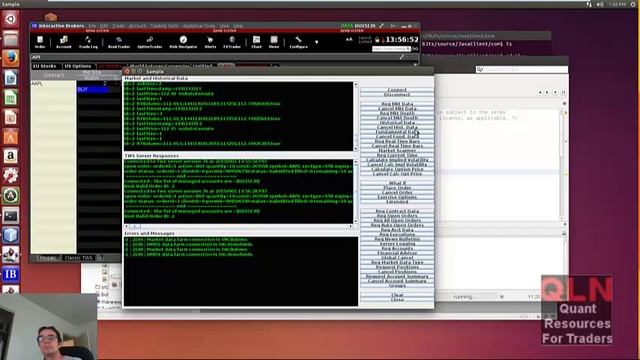Open the Ubuntu dash search icon
The image size is (640, 360).
[11, 19]
